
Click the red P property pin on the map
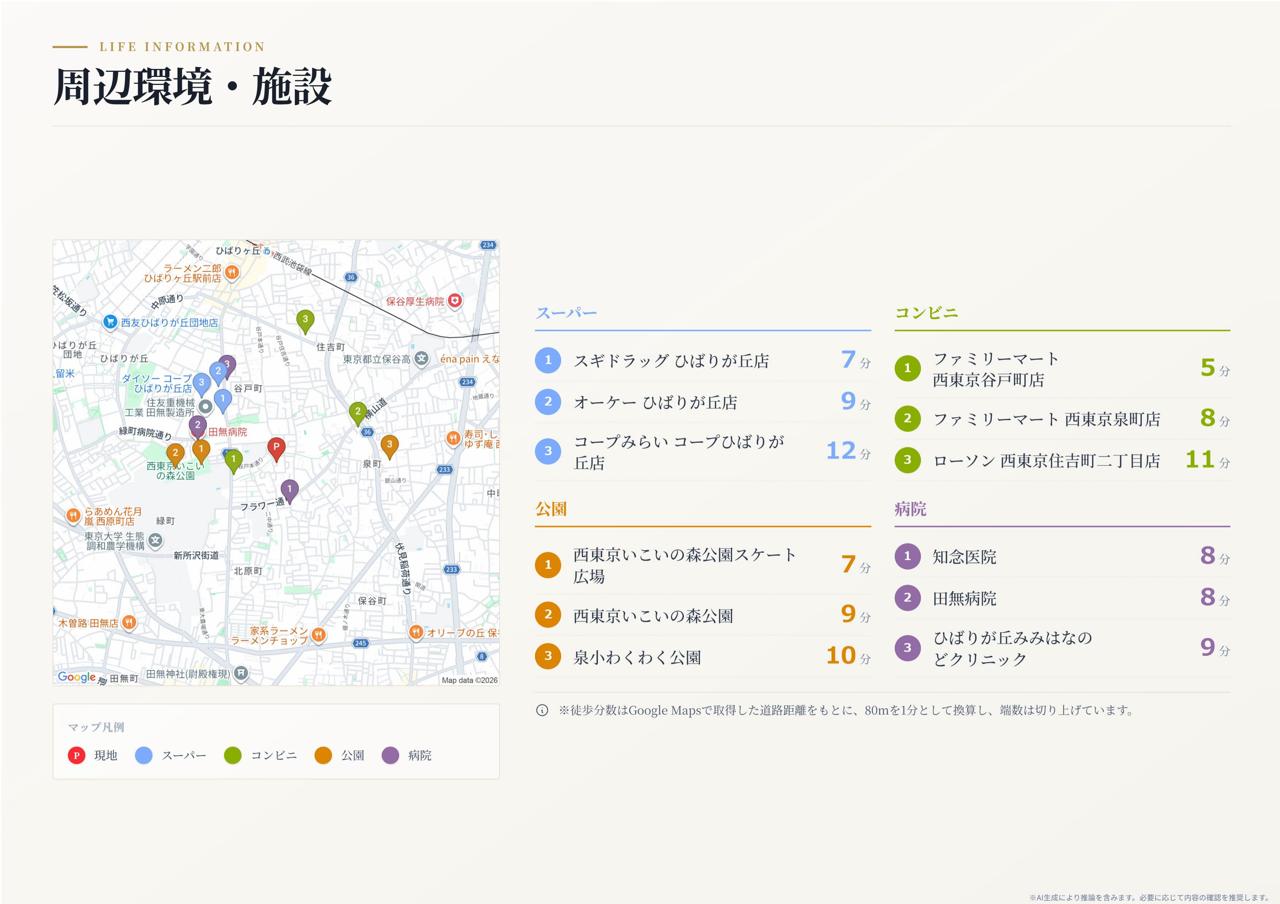click(277, 448)
